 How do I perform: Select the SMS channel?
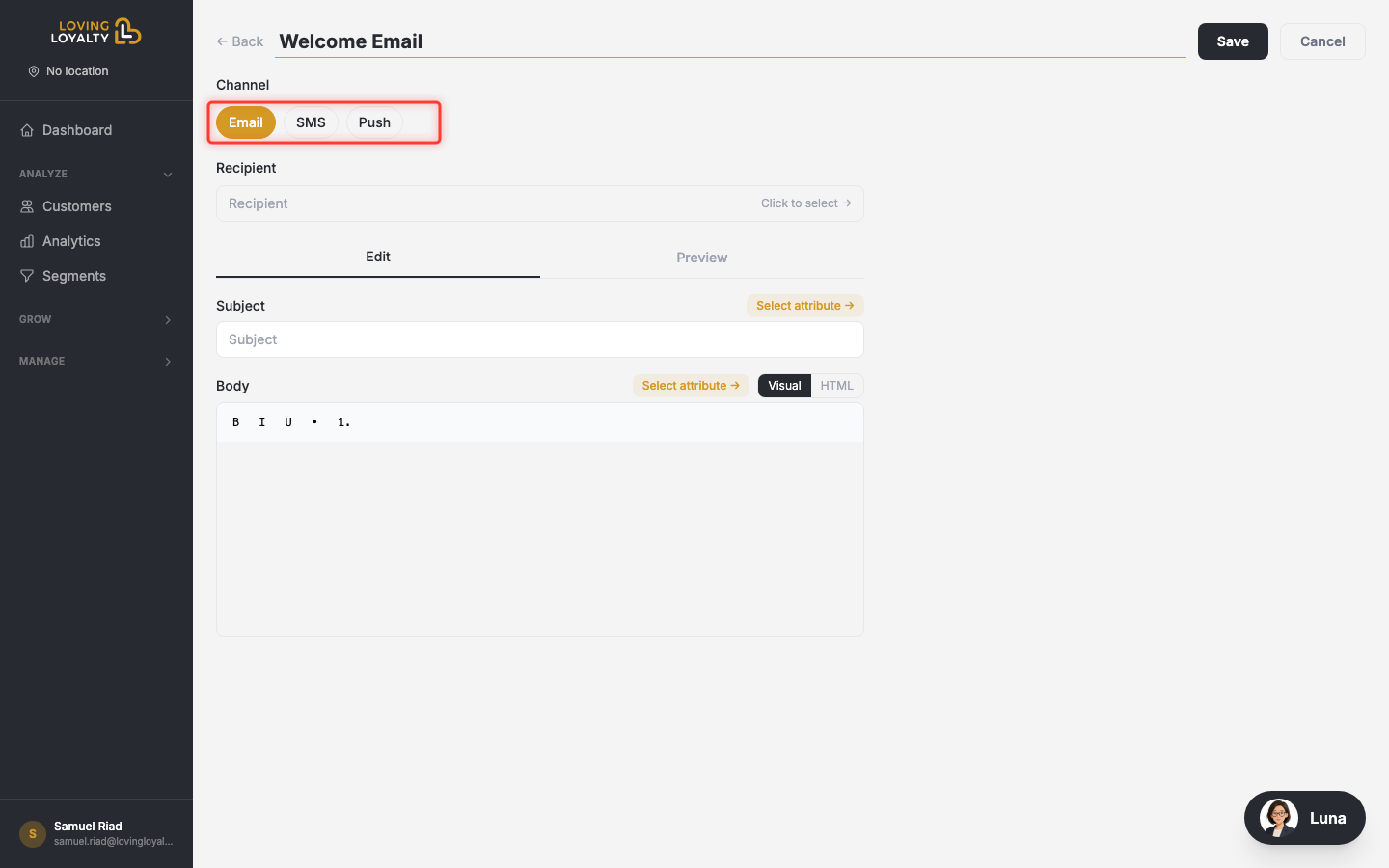[311, 122]
